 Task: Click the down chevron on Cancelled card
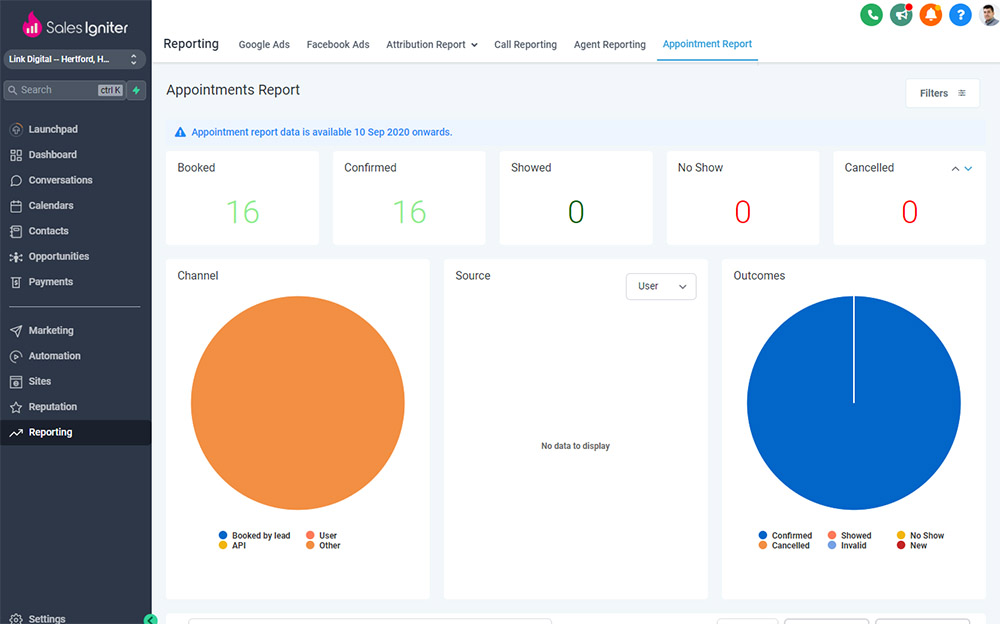(x=968, y=168)
